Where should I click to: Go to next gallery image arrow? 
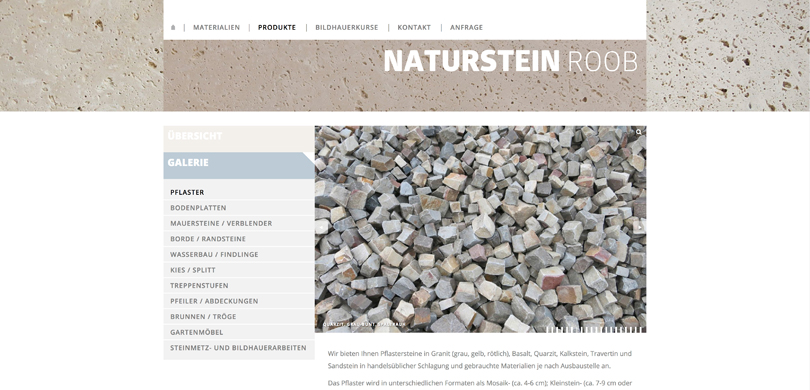pyautogui.click(x=640, y=227)
